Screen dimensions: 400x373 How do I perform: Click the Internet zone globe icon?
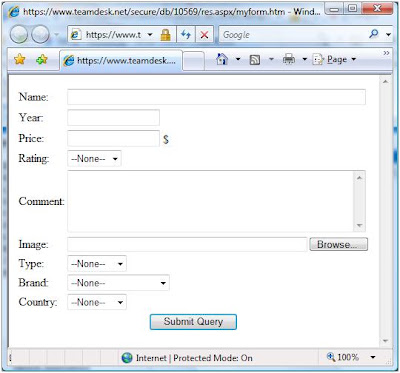127,358
